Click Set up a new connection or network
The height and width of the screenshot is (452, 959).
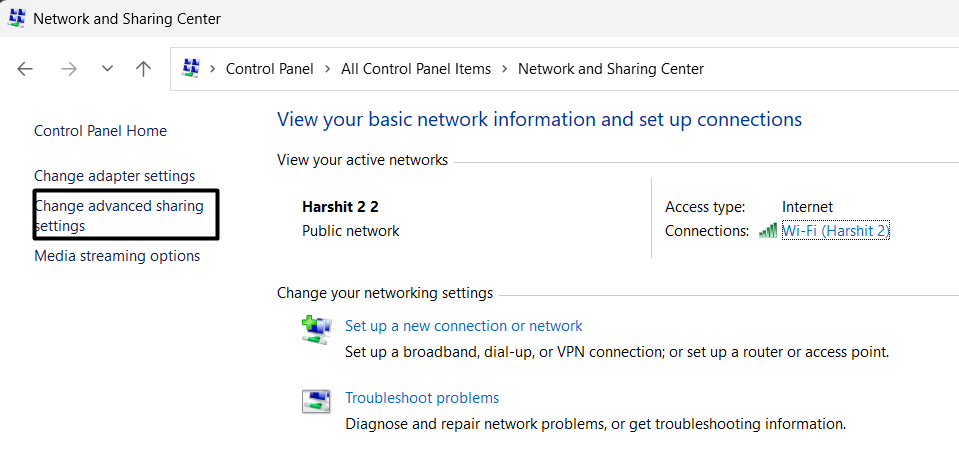[x=463, y=326]
